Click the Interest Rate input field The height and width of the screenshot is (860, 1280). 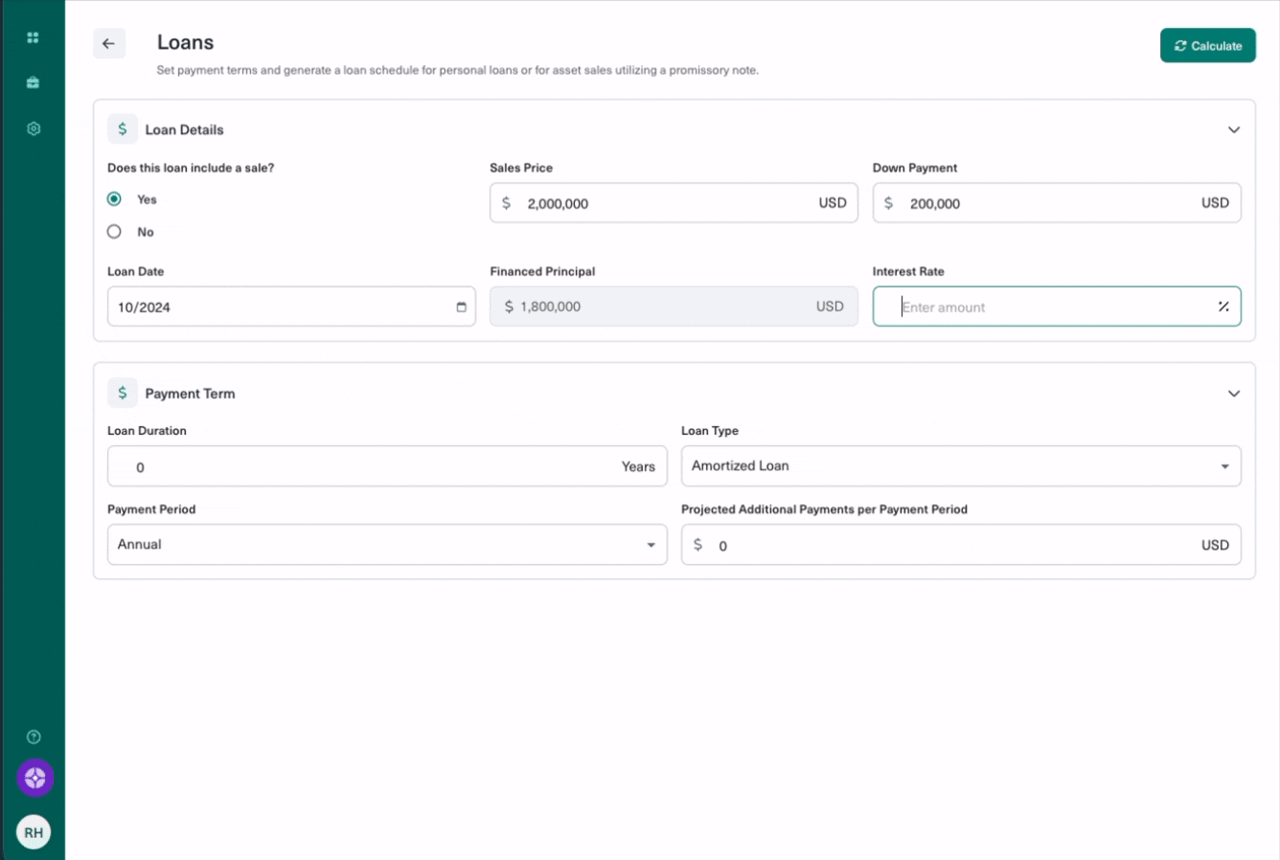click(1050, 307)
